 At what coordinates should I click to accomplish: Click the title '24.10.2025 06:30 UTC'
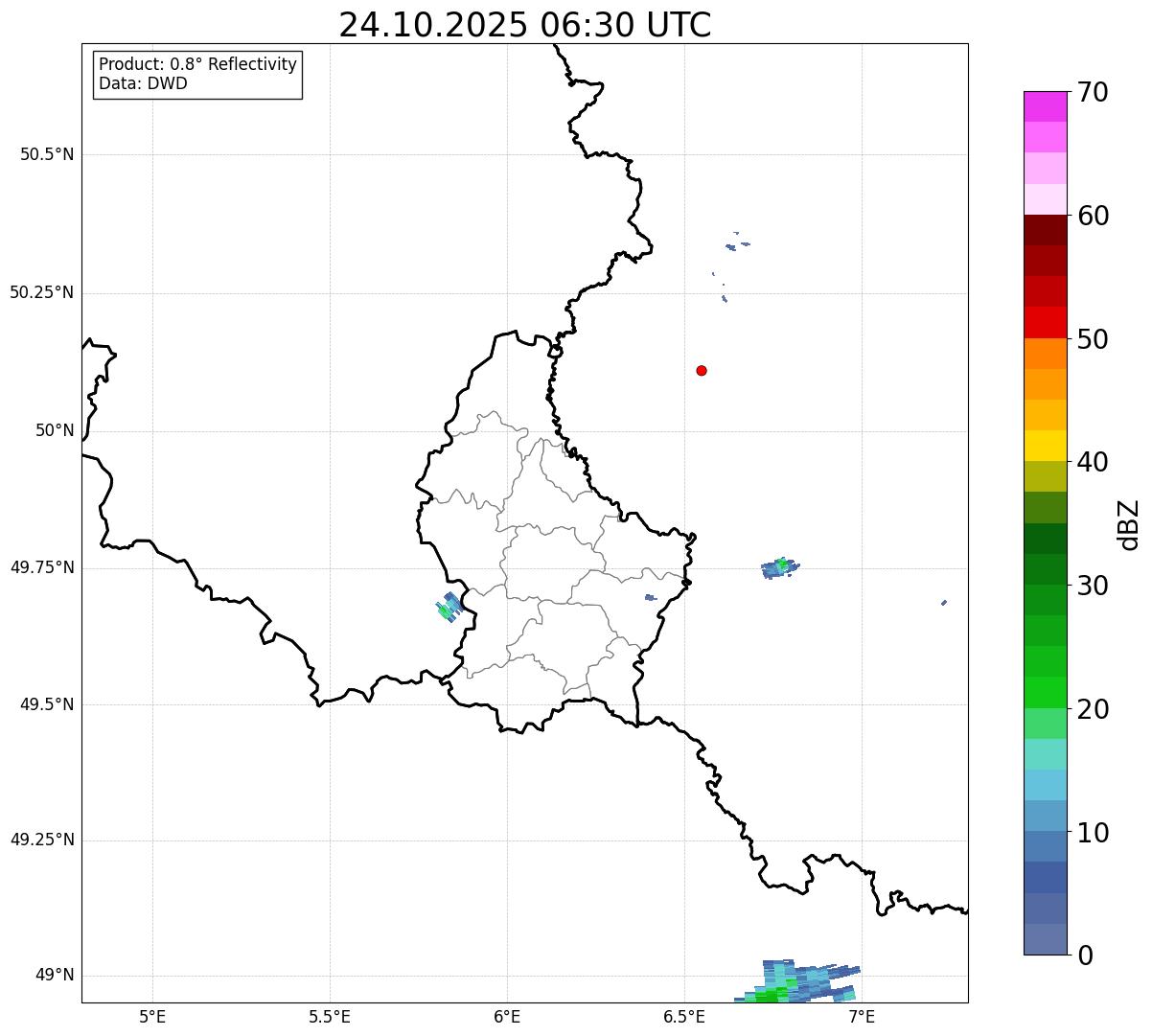point(525,25)
